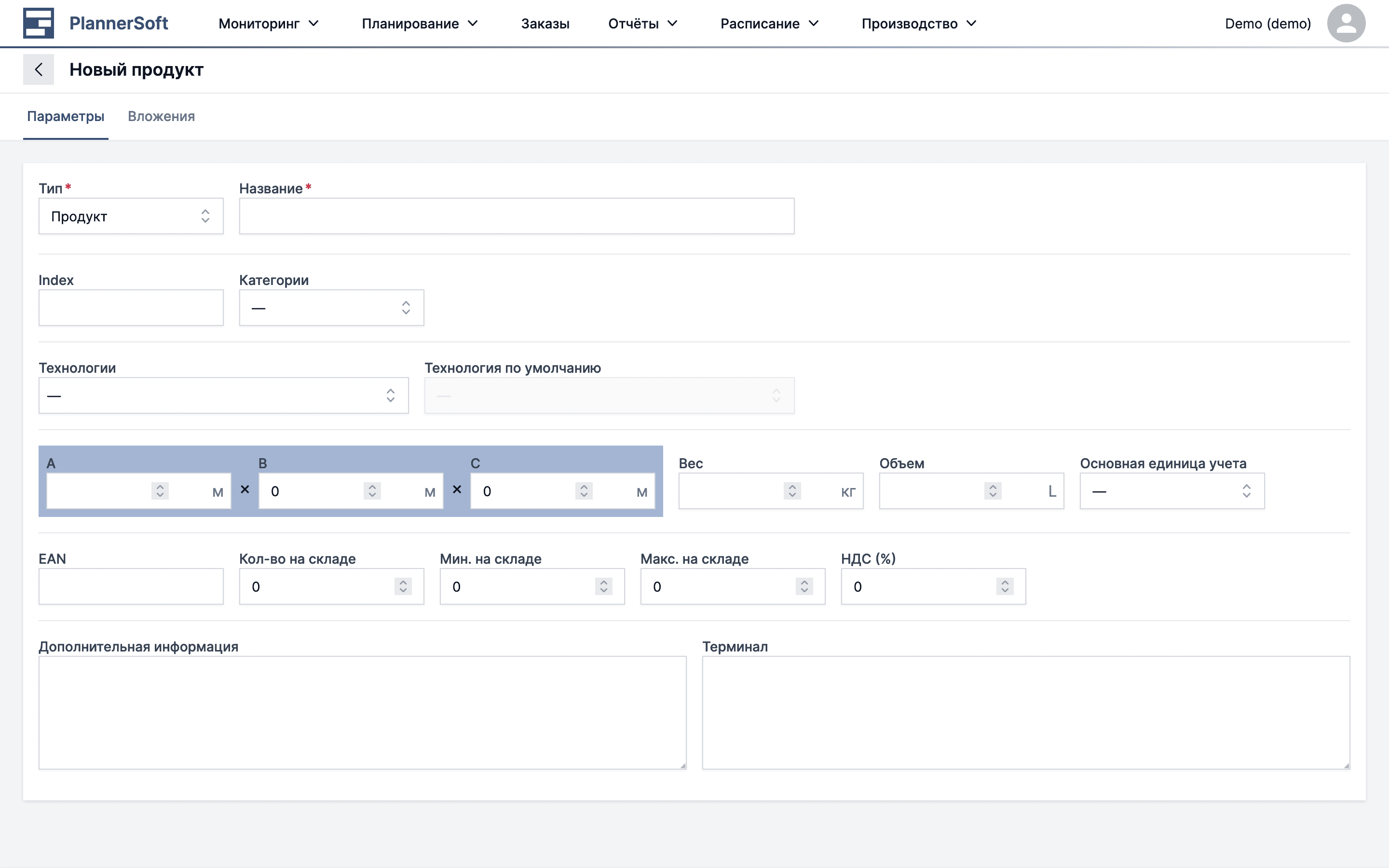This screenshot has width=1389, height=868.
Task: Click stepper arrows in the Вес field
Action: [x=792, y=491]
